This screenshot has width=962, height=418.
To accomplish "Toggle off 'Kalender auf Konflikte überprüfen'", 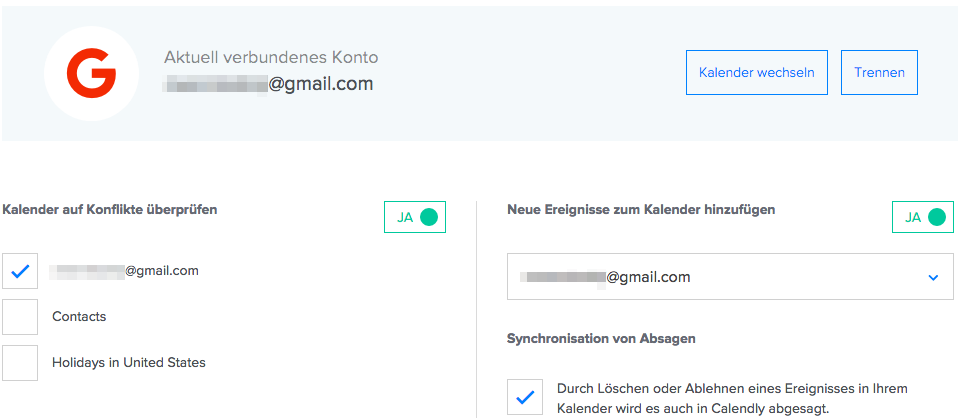I will pos(415,217).
